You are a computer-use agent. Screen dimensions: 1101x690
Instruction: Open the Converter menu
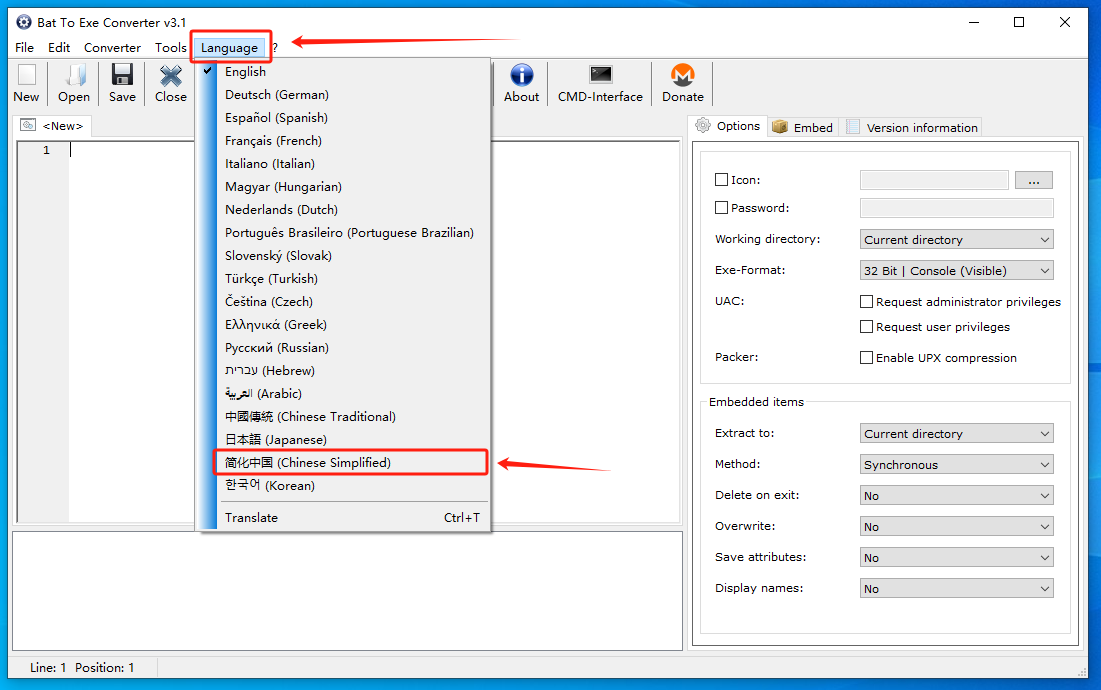pos(112,48)
